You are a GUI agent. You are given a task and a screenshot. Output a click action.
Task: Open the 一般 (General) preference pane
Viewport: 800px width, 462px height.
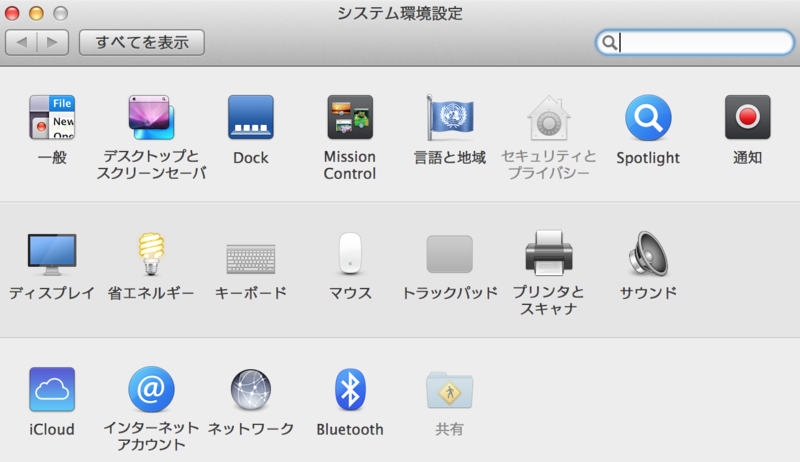pos(52,117)
